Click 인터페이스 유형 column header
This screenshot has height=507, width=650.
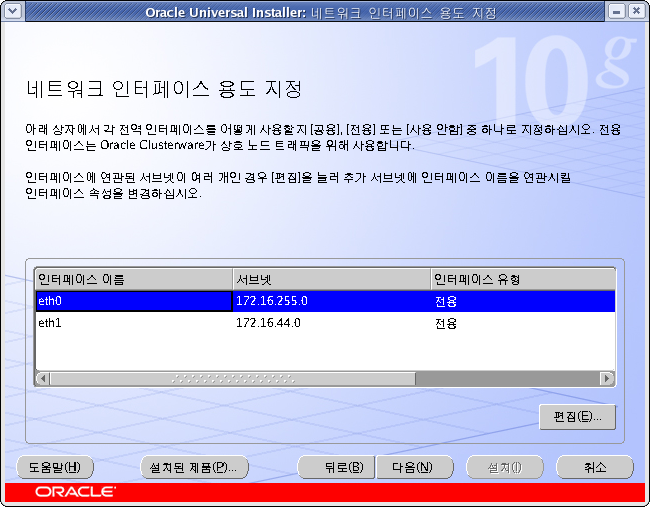pos(523,279)
